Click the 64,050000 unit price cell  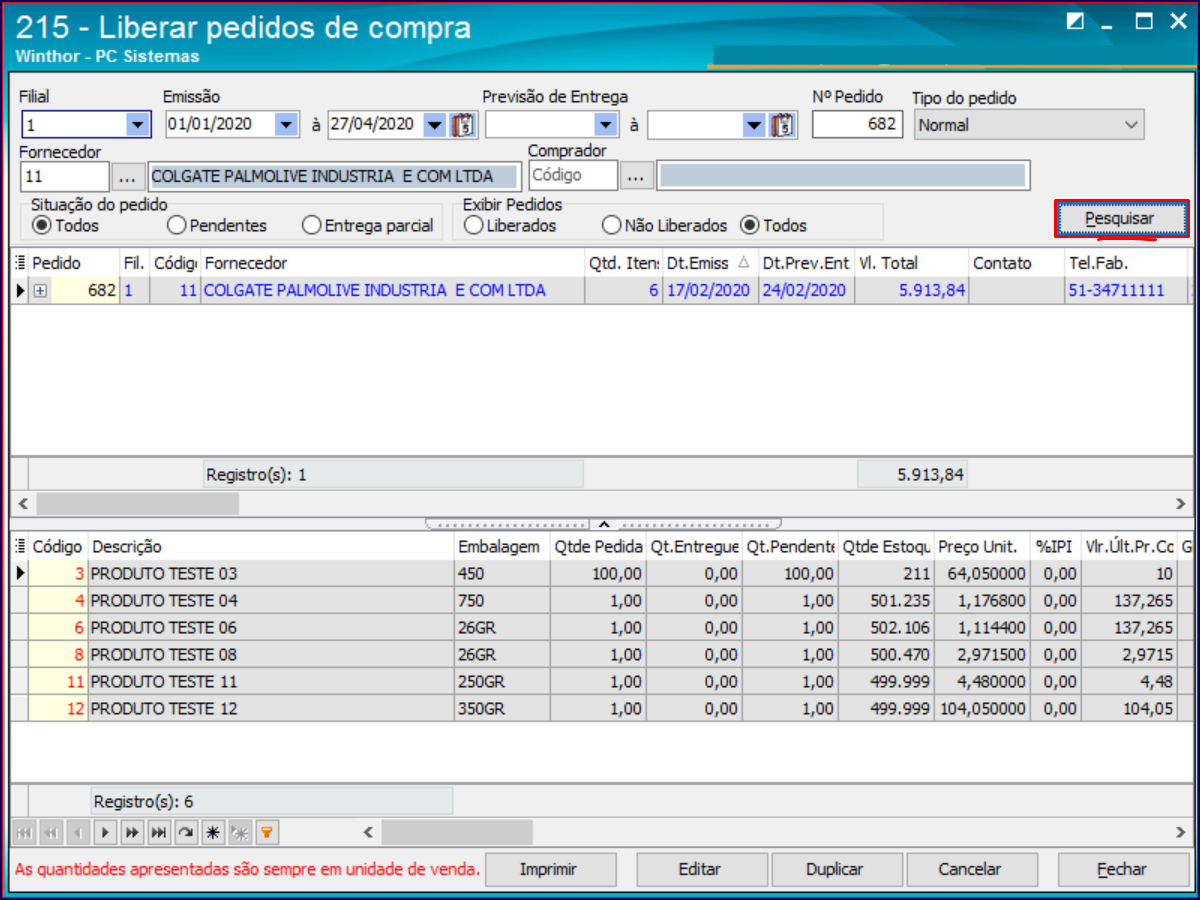(x=982, y=574)
